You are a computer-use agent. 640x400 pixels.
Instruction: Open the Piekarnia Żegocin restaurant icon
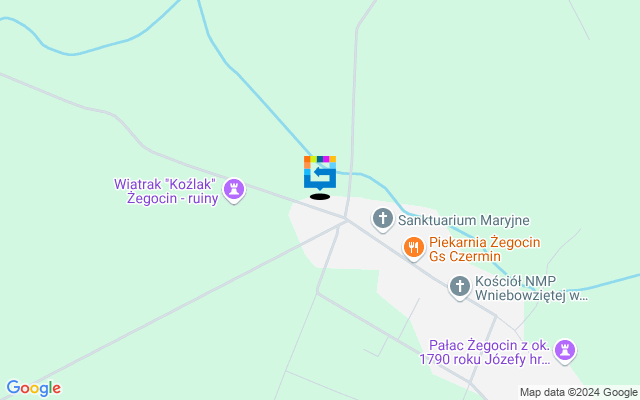[x=414, y=248]
